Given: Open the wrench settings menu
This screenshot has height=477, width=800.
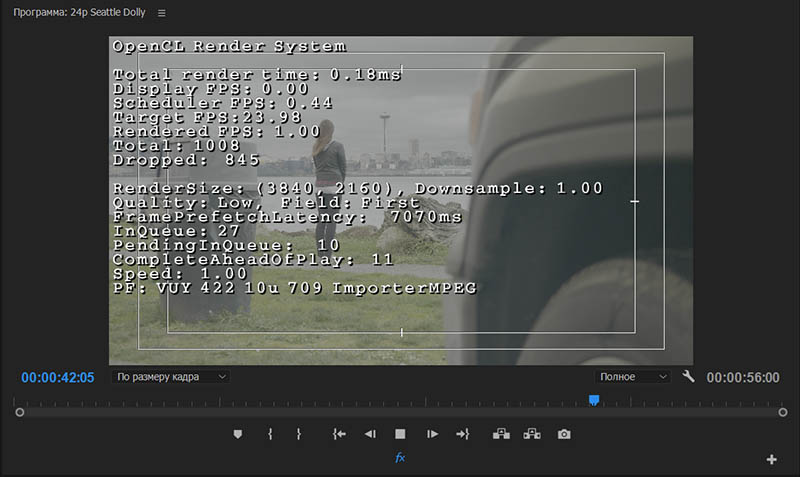Looking at the screenshot, I should point(688,377).
